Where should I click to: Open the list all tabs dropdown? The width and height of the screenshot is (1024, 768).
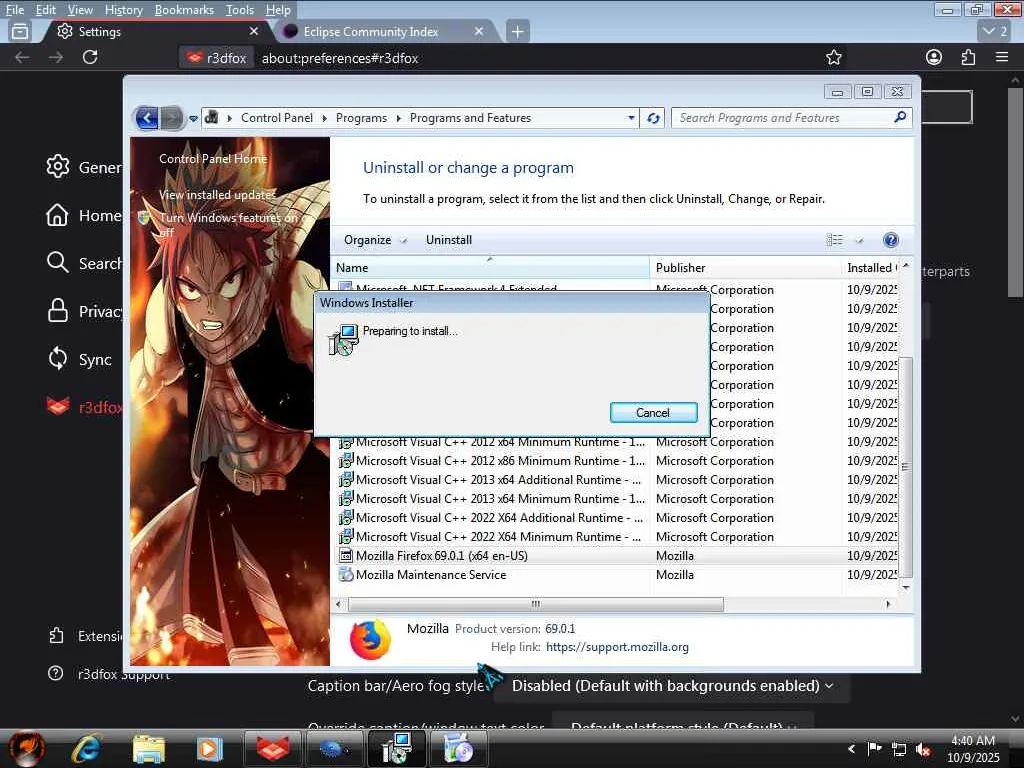pyautogui.click(x=995, y=31)
